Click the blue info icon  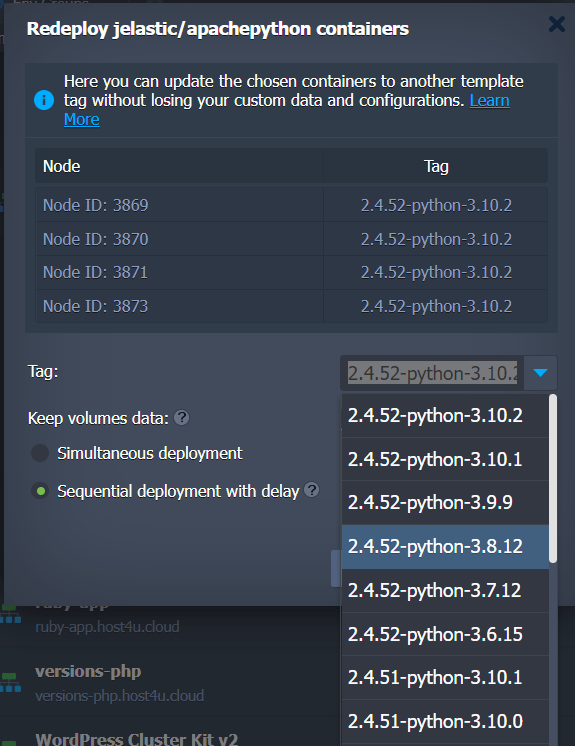coord(44,100)
